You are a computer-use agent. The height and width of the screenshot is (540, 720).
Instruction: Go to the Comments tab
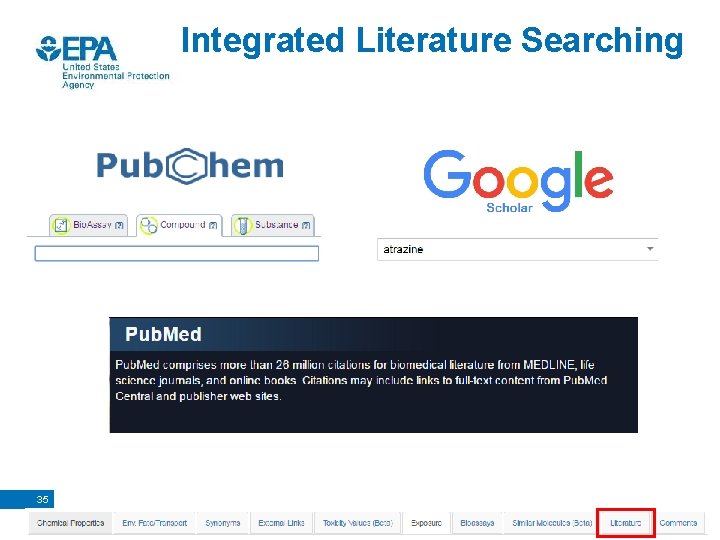coord(678,523)
